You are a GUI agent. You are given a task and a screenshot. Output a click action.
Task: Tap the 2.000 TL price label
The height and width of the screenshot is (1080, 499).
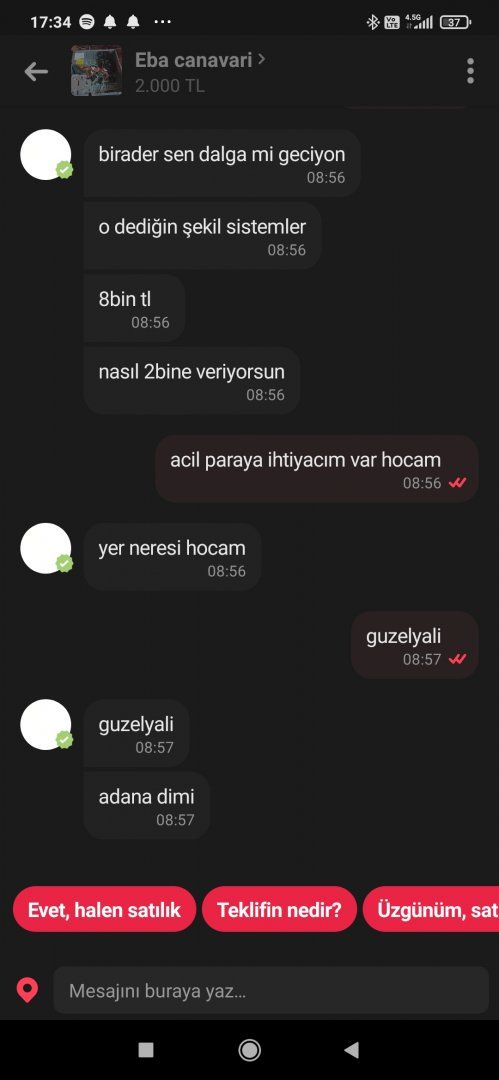coord(170,86)
